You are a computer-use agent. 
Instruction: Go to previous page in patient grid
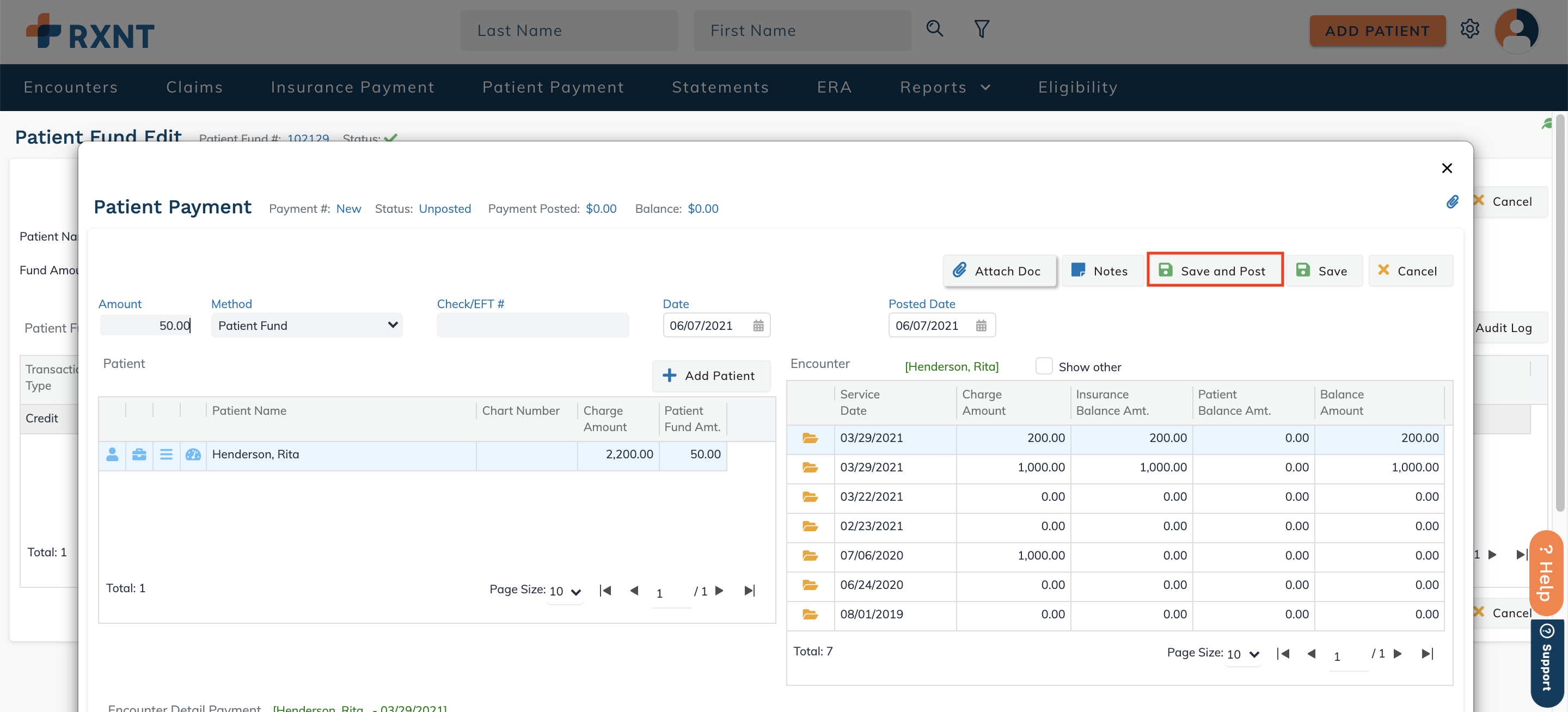[634, 590]
